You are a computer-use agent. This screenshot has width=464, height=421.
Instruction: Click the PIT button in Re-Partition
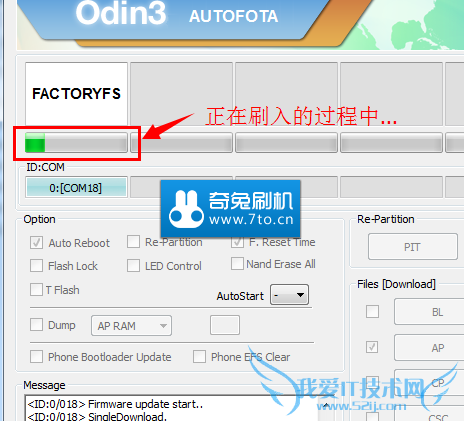413,247
